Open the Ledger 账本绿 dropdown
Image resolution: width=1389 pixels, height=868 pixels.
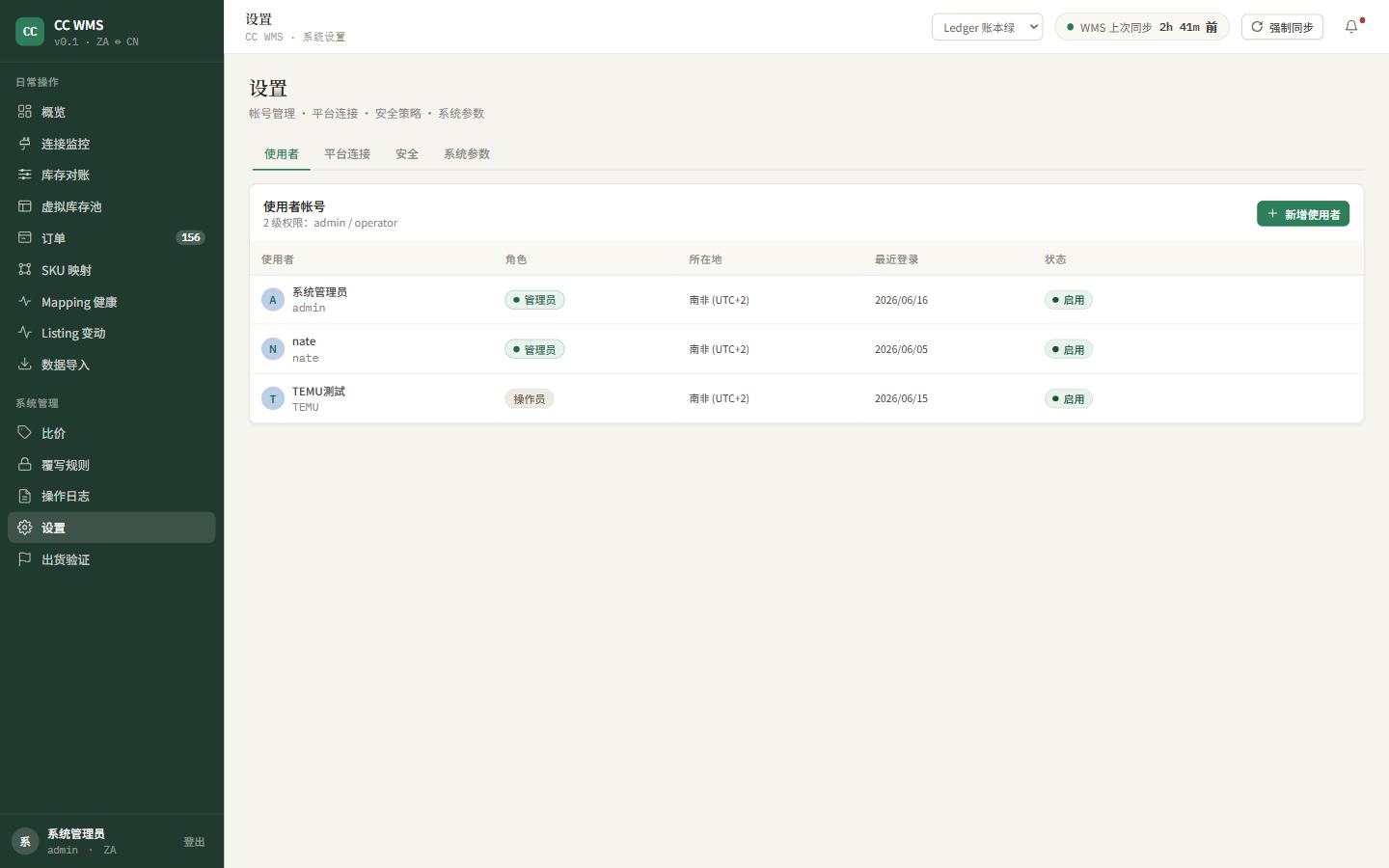[x=987, y=27]
